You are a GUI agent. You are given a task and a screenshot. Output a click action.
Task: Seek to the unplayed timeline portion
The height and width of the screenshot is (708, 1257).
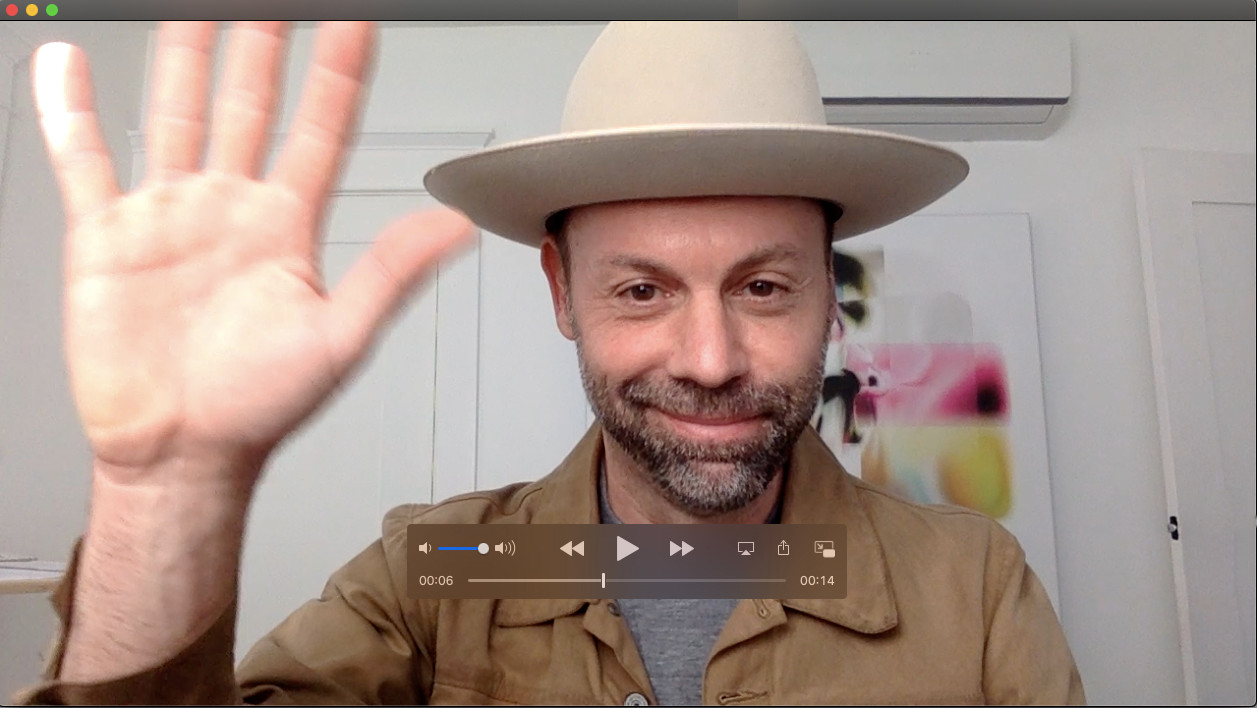point(700,580)
